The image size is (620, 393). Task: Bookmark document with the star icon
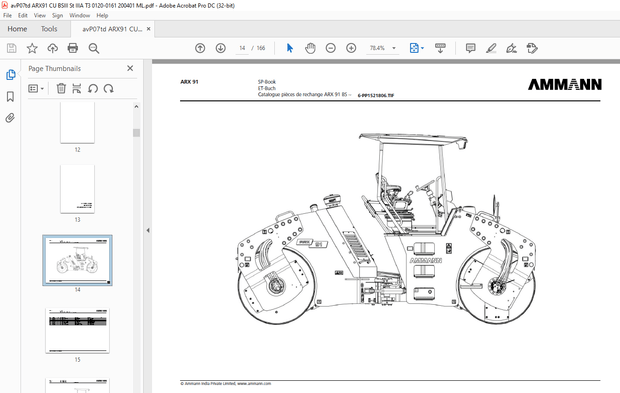[32, 48]
